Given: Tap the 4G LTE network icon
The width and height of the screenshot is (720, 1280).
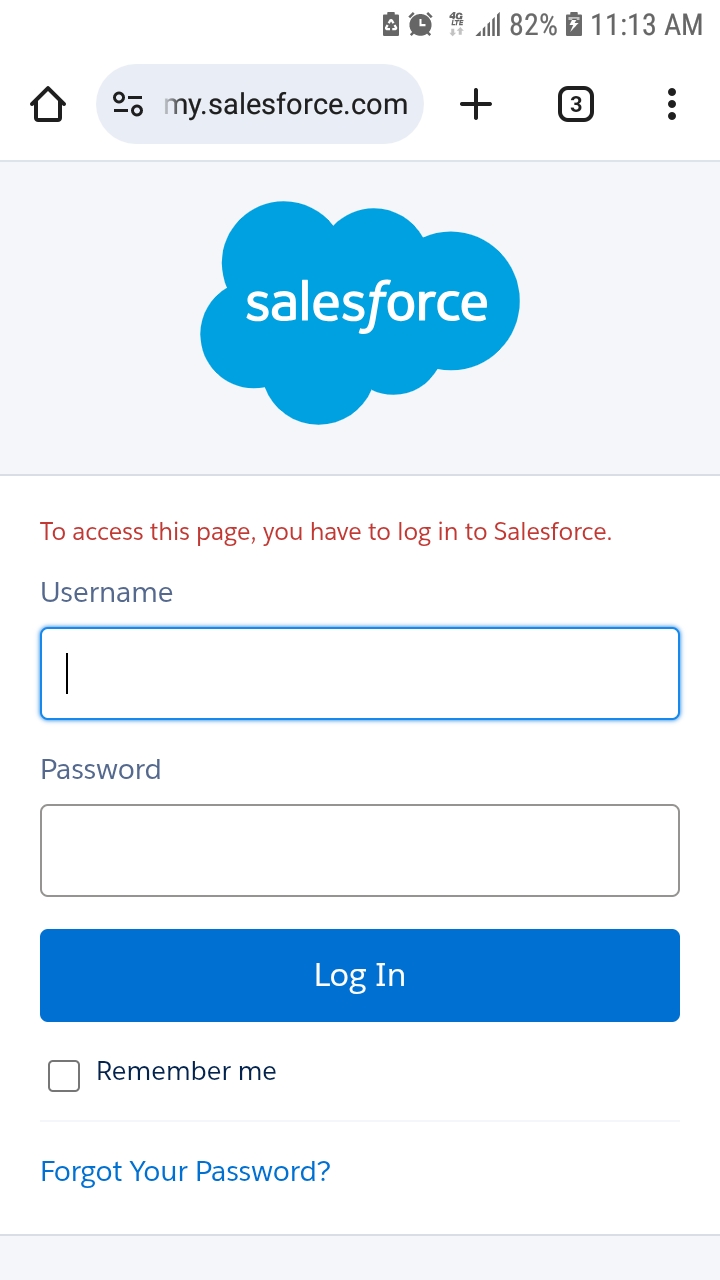Looking at the screenshot, I should (x=456, y=24).
